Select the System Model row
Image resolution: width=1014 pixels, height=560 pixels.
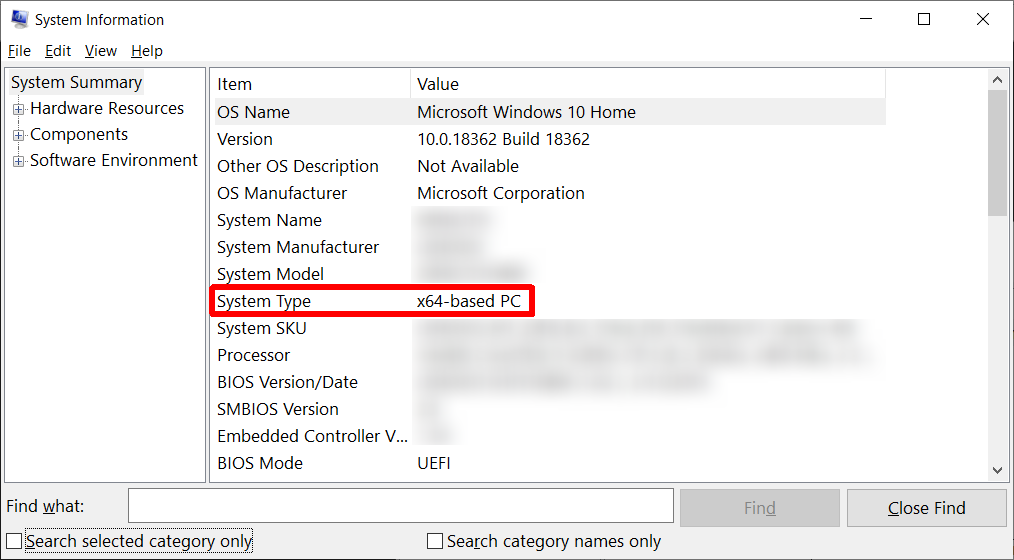pos(550,274)
